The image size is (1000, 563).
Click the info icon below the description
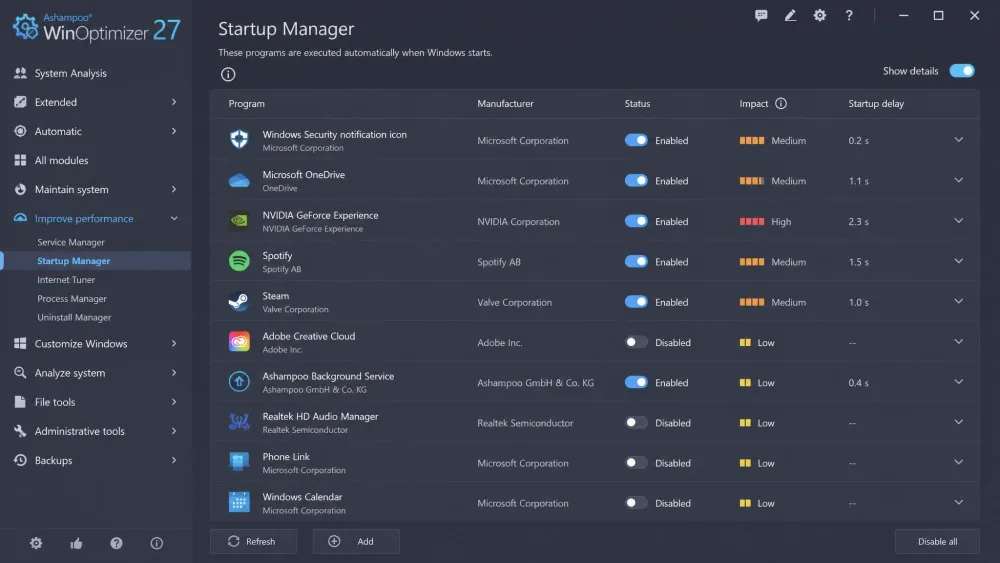228,75
